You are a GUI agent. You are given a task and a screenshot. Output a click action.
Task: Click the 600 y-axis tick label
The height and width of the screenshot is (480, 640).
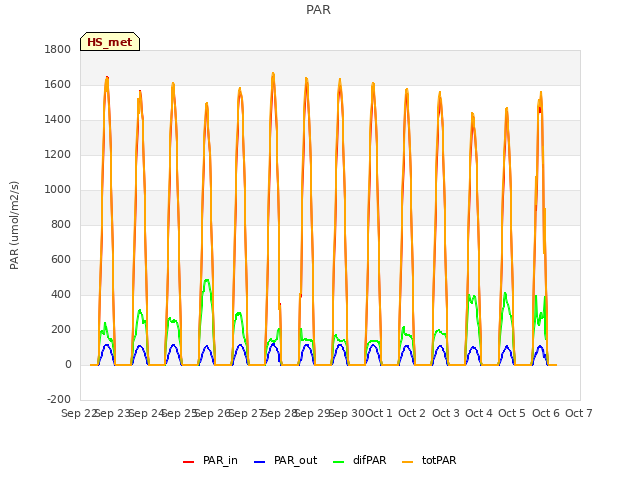pyautogui.click(x=61, y=260)
